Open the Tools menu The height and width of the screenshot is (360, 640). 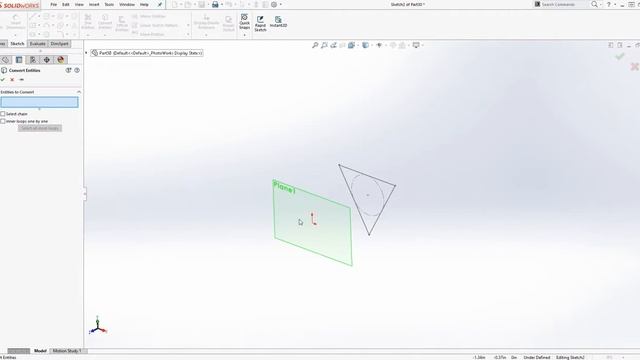[x=109, y=4]
